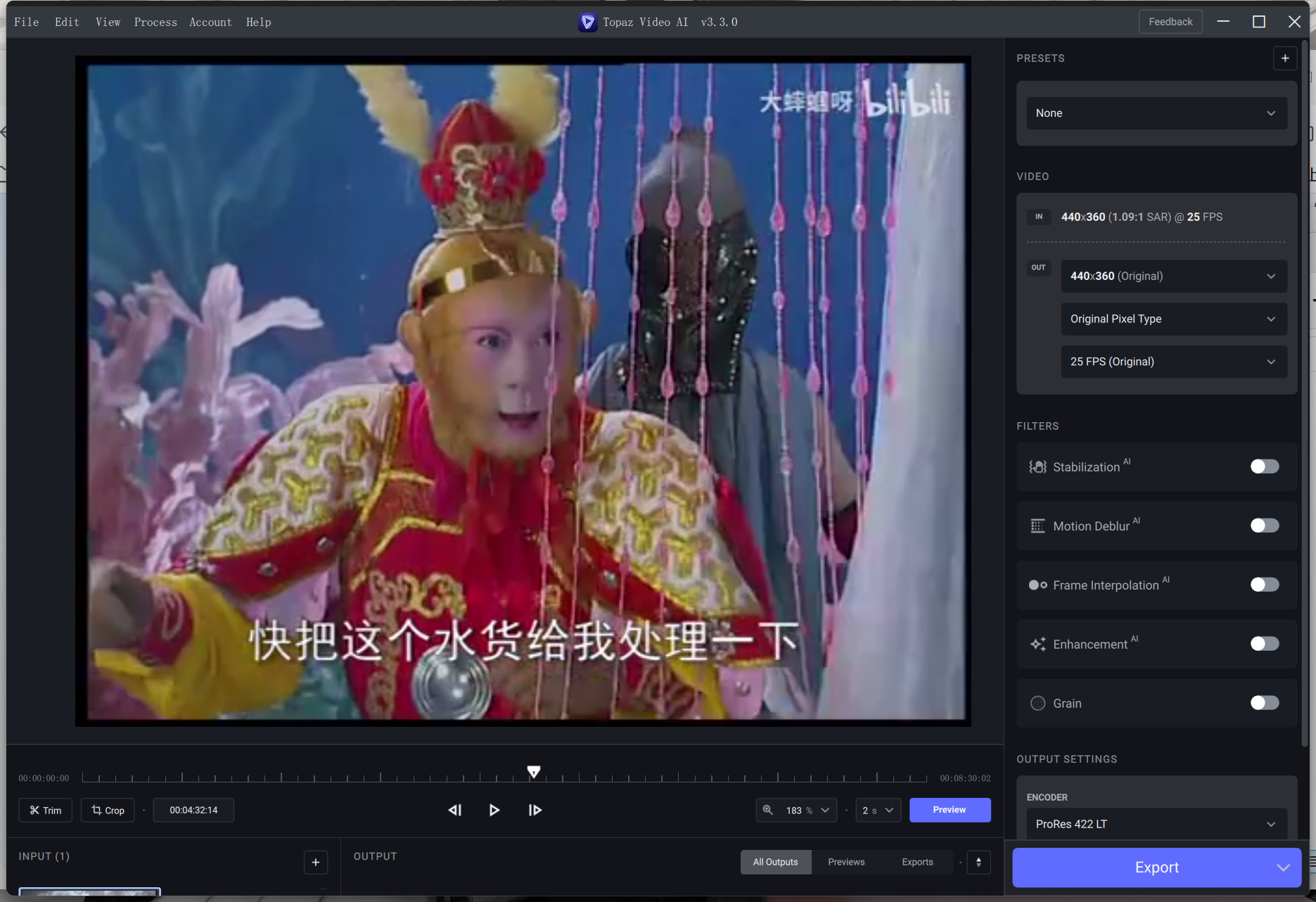Open the Help menu
Image resolution: width=1316 pixels, height=902 pixels.
point(258,22)
